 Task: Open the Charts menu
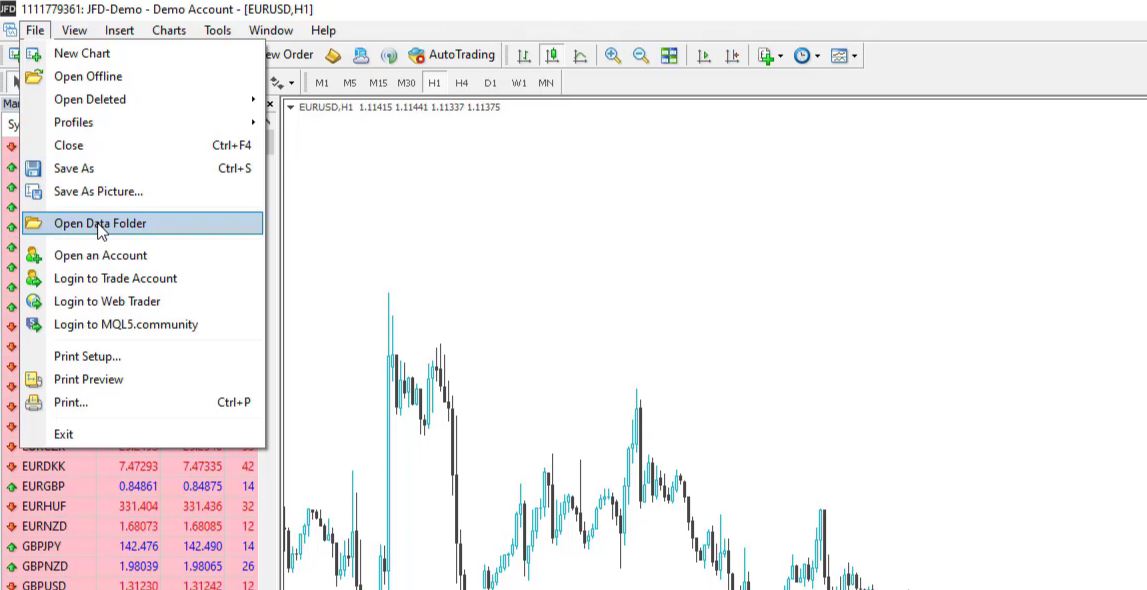(168, 30)
